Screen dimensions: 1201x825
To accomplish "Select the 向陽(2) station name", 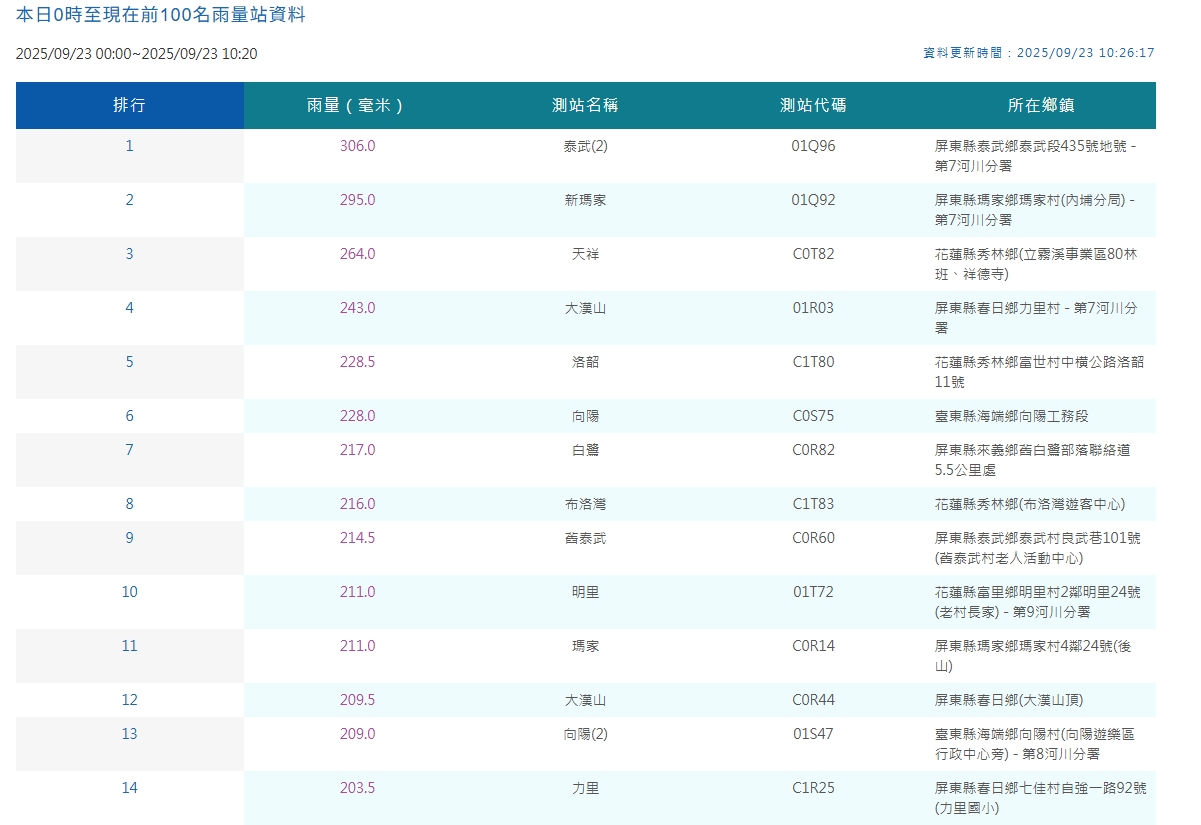I will pos(586,734).
